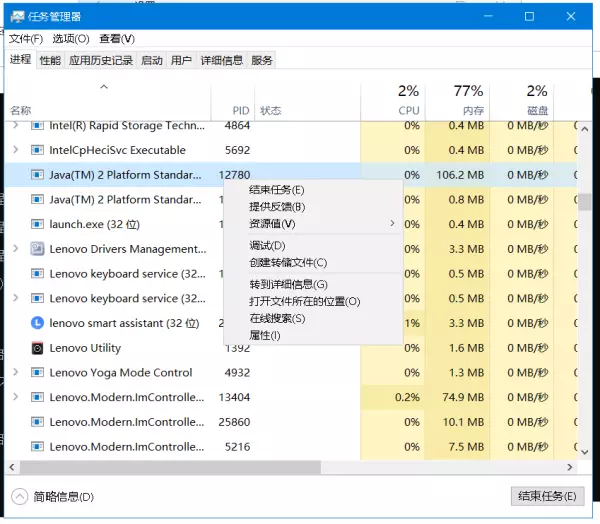Select the 进程 tab
600x524 pixels.
point(20,59)
